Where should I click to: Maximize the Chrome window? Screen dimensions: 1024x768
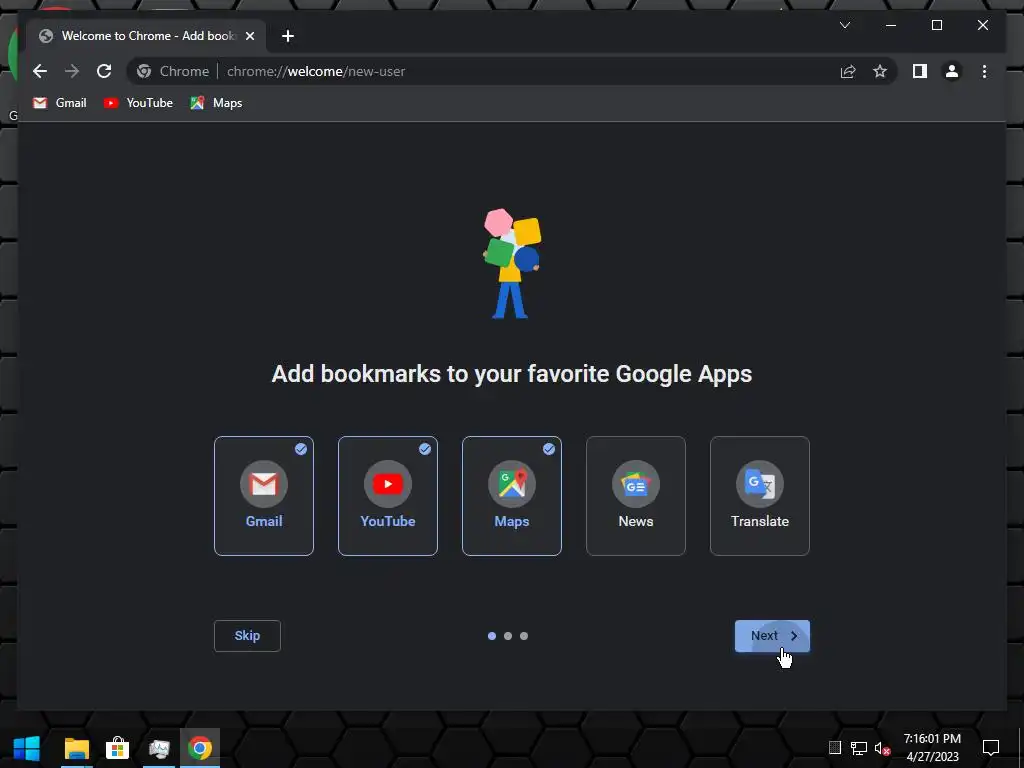point(936,25)
